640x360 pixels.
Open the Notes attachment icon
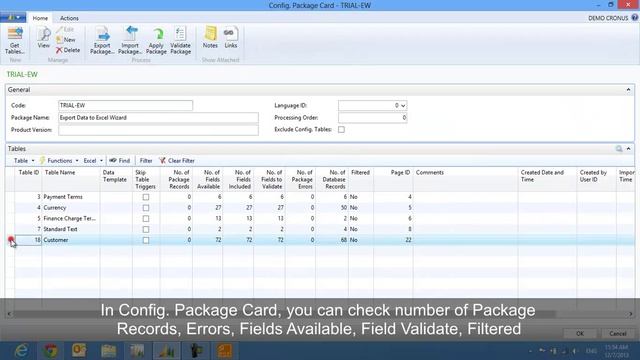210,38
